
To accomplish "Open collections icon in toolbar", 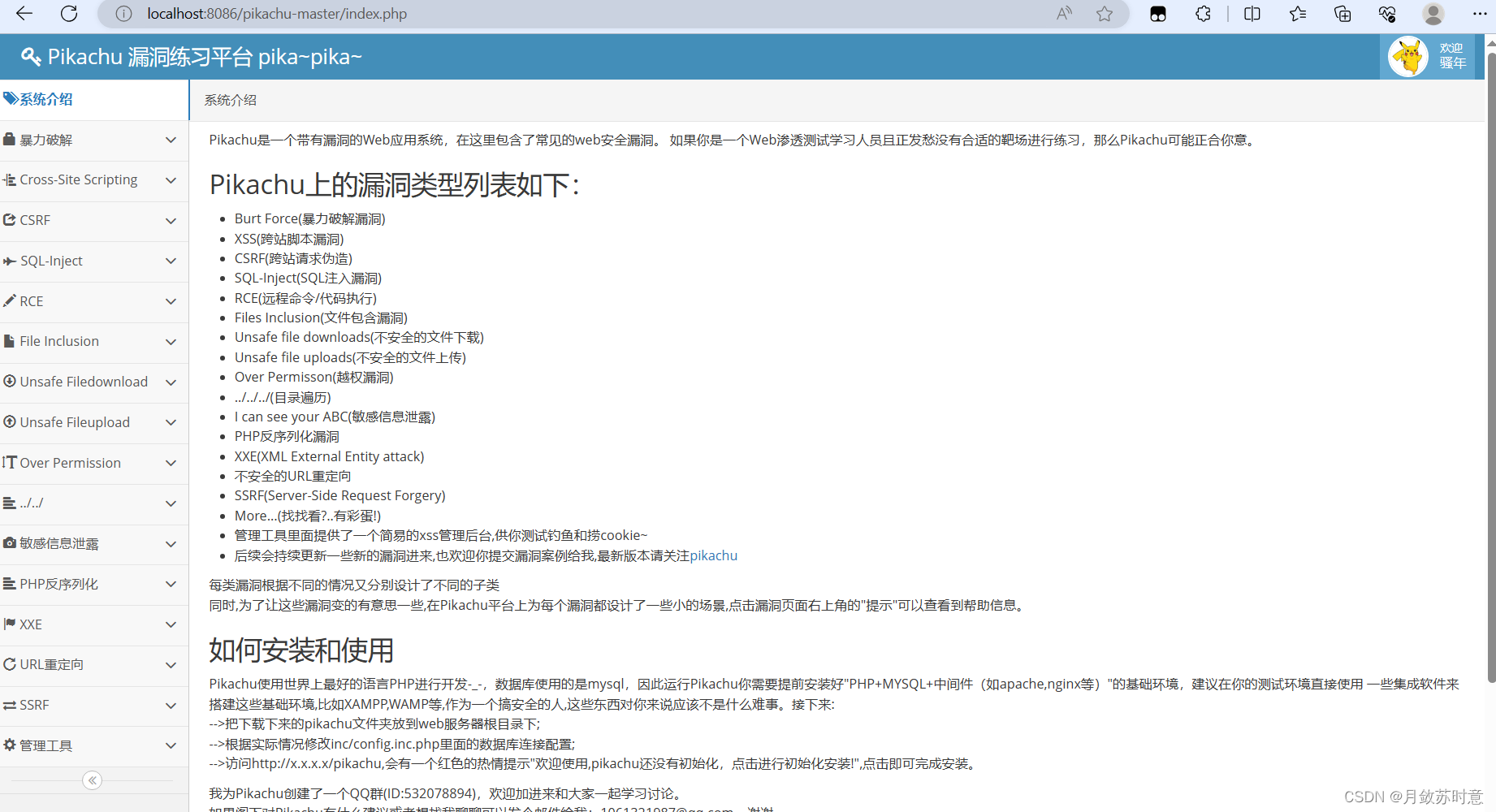I will pos(1343,14).
